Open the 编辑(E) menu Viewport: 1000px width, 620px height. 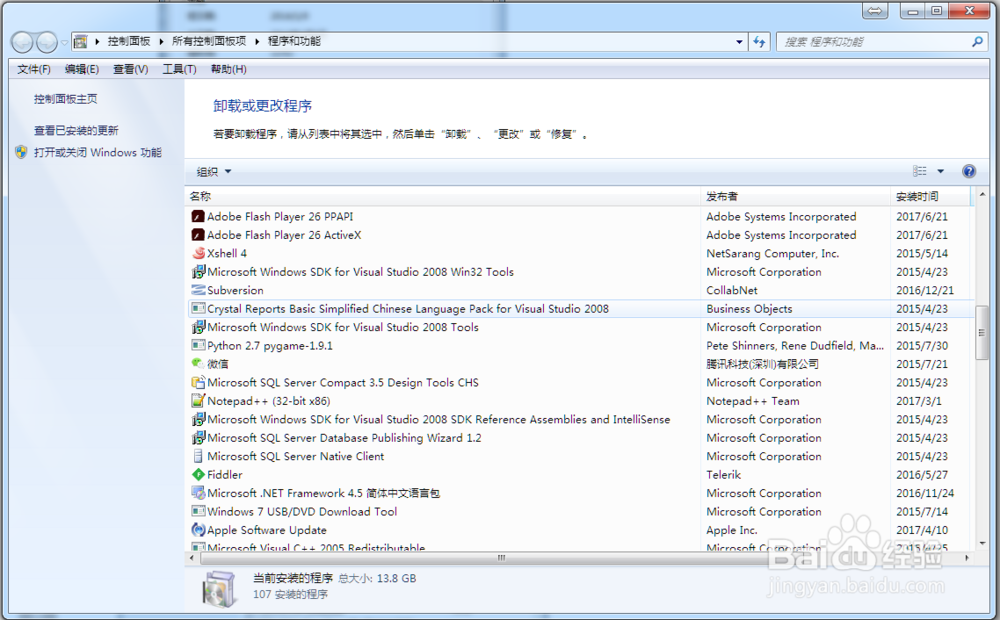tap(82, 69)
